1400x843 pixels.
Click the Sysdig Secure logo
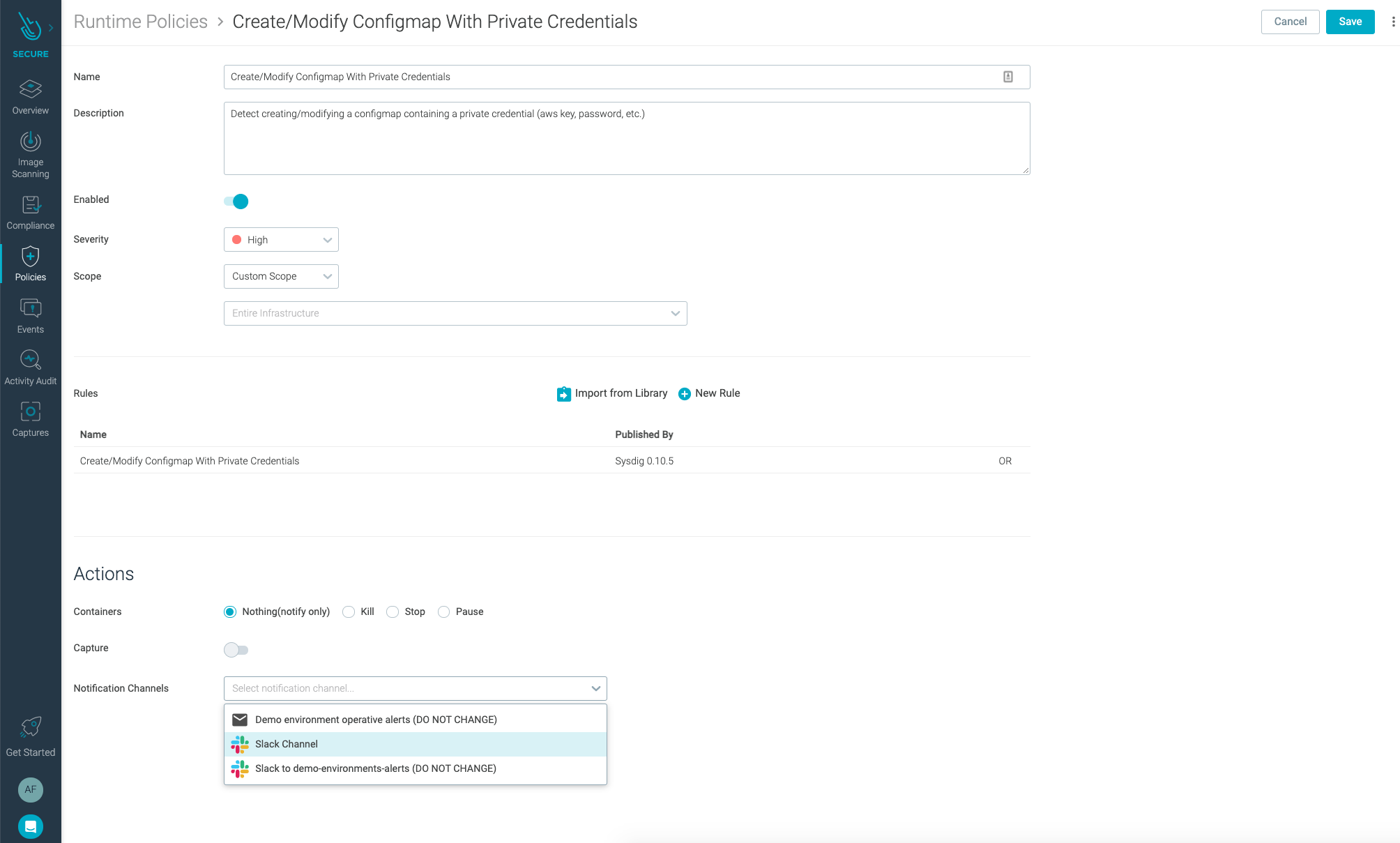pyautogui.click(x=30, y=25)
